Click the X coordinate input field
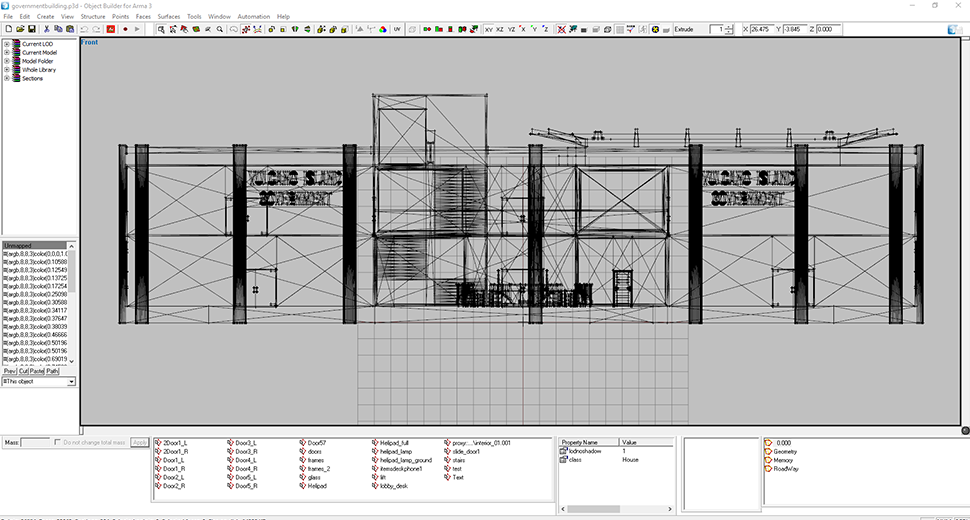The width and height of the screenshot is (970, 520). point(764,30)
